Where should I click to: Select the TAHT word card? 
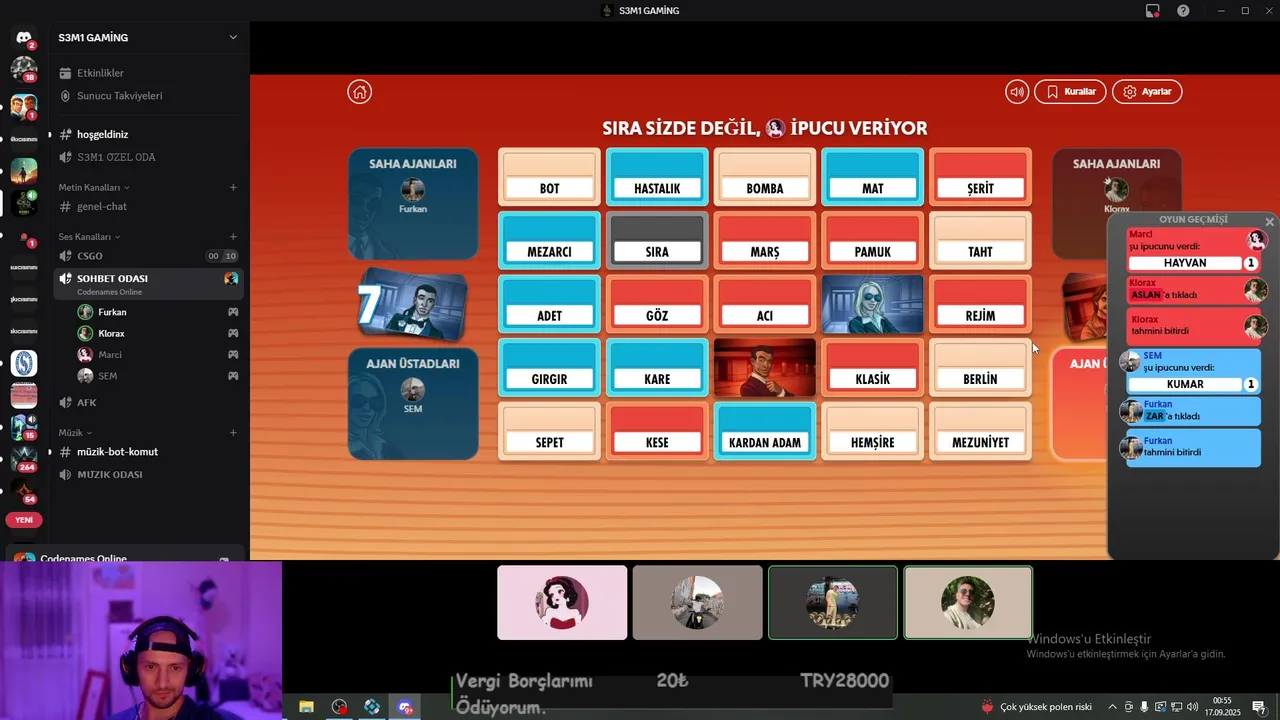[980, 242]
